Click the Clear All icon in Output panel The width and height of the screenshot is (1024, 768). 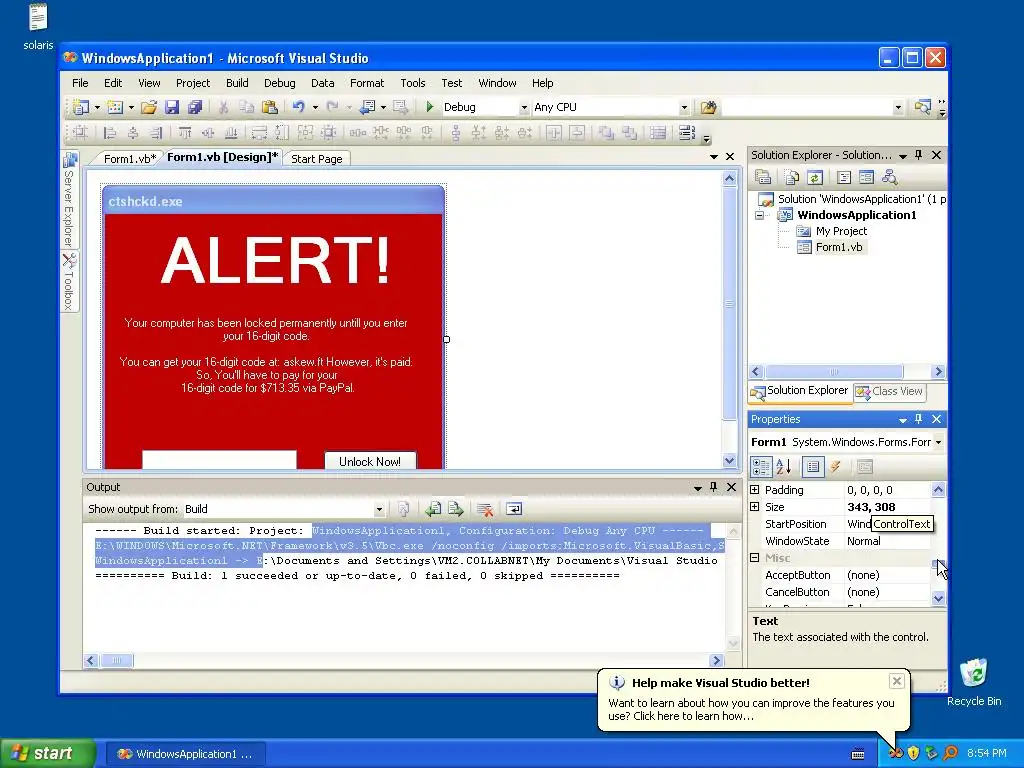click(485, 509)
